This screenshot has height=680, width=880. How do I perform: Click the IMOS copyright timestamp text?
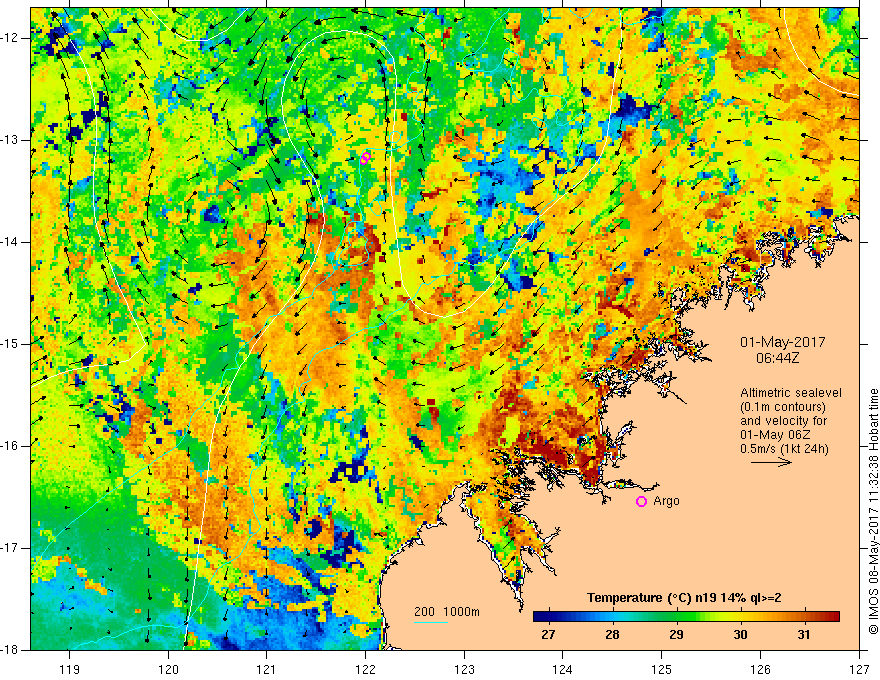pyautogui.click(x=873, y=512)
